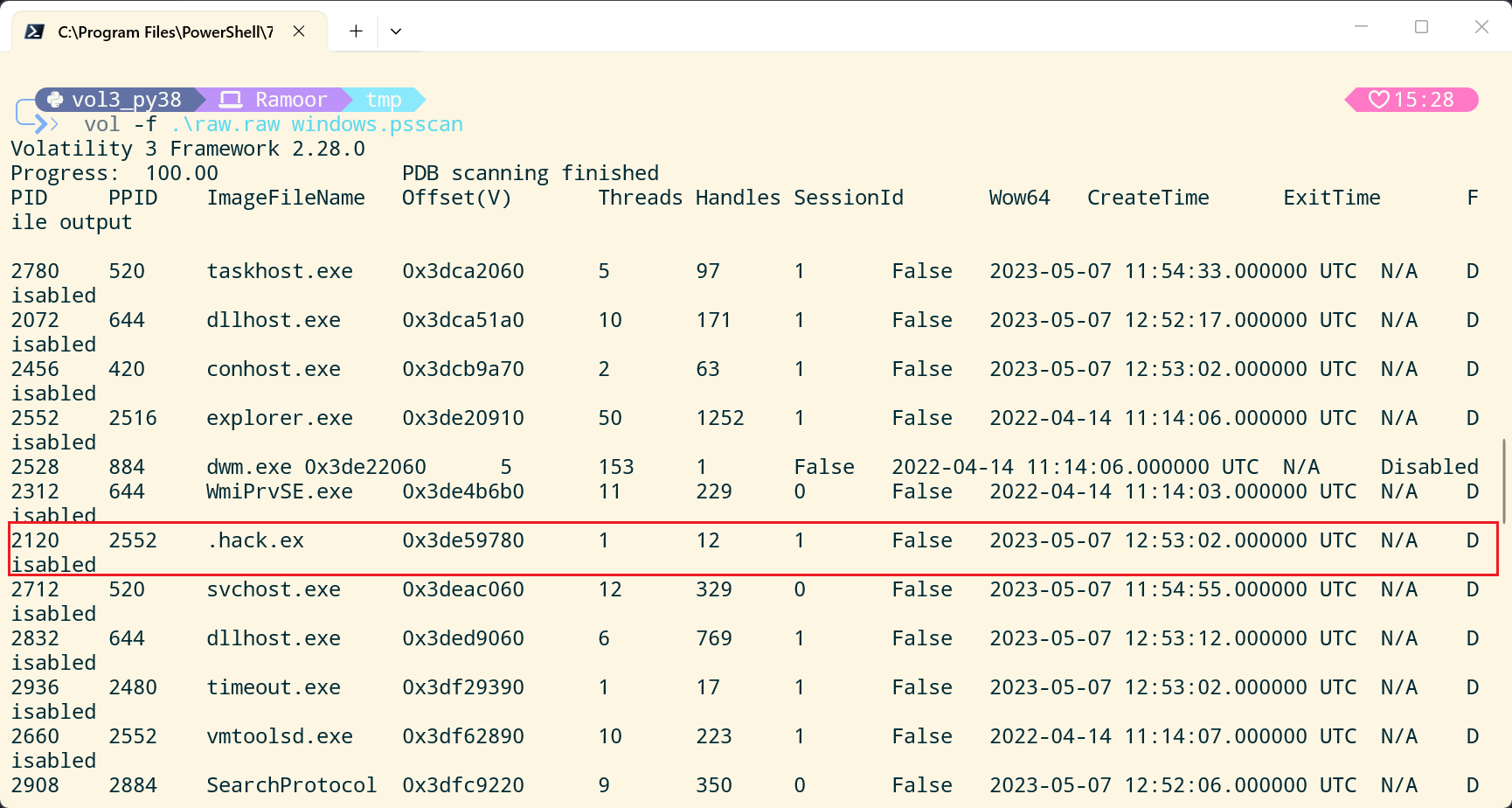The width and height of the screenshot is (1512, 808).
Task: Click the CreateTime column header
Action: [x=1148, y=198]
